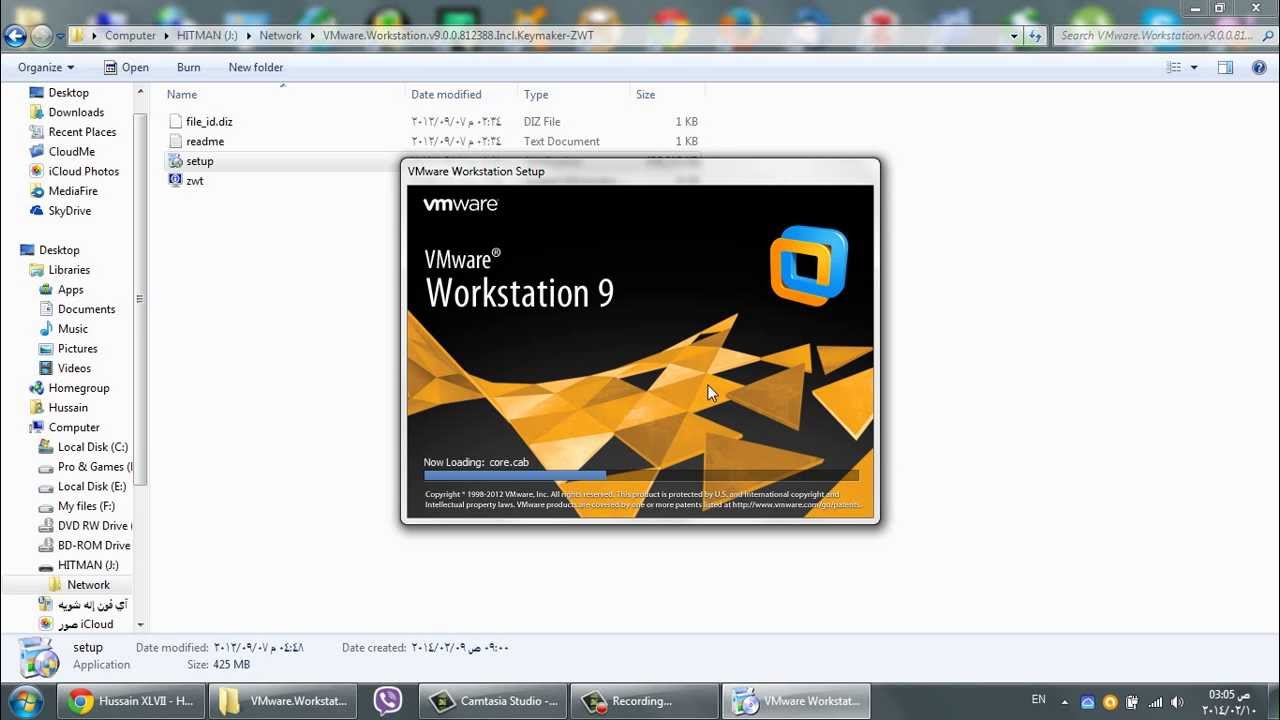Select the file_id.diz file
Image resolution: width=1280 pixels, height=720 pixels.
(x=209, y=121)
